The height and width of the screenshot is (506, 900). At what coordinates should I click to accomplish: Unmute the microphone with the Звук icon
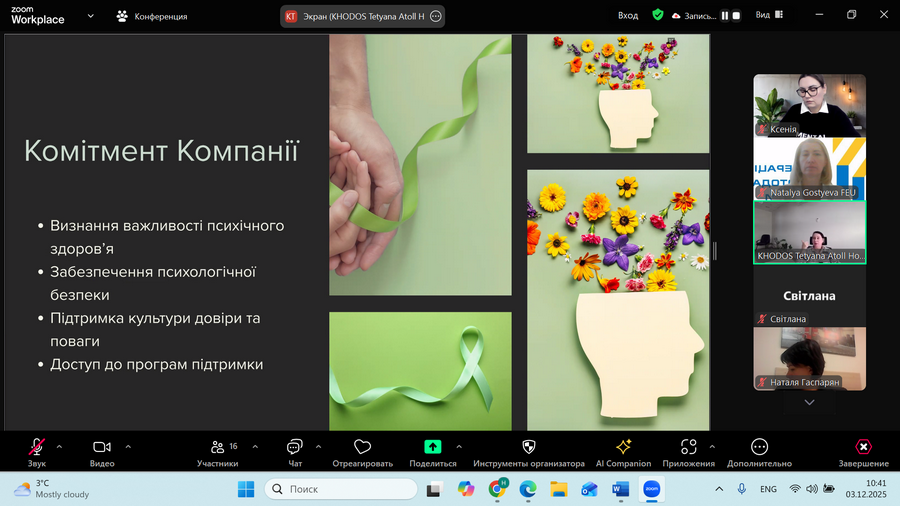(x=36, y=447)
